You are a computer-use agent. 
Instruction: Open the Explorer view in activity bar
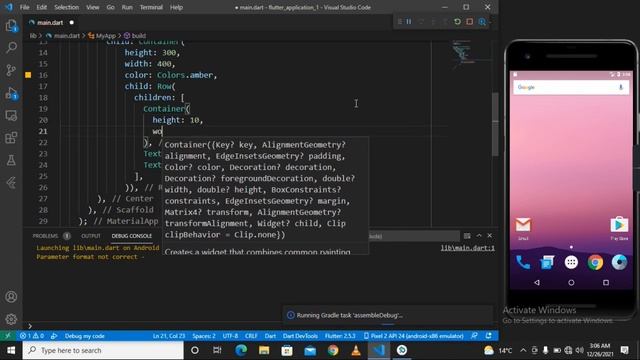point(11,26)
